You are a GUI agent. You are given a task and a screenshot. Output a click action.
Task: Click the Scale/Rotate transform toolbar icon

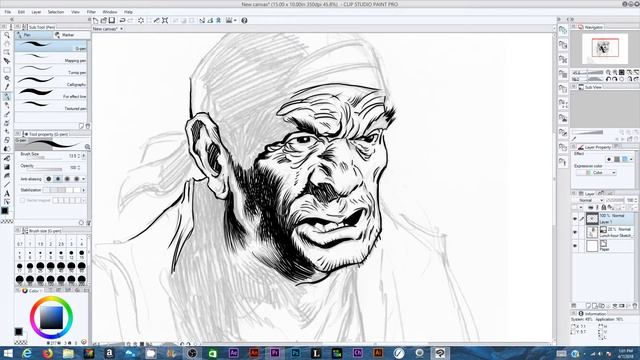coord(165,20)
